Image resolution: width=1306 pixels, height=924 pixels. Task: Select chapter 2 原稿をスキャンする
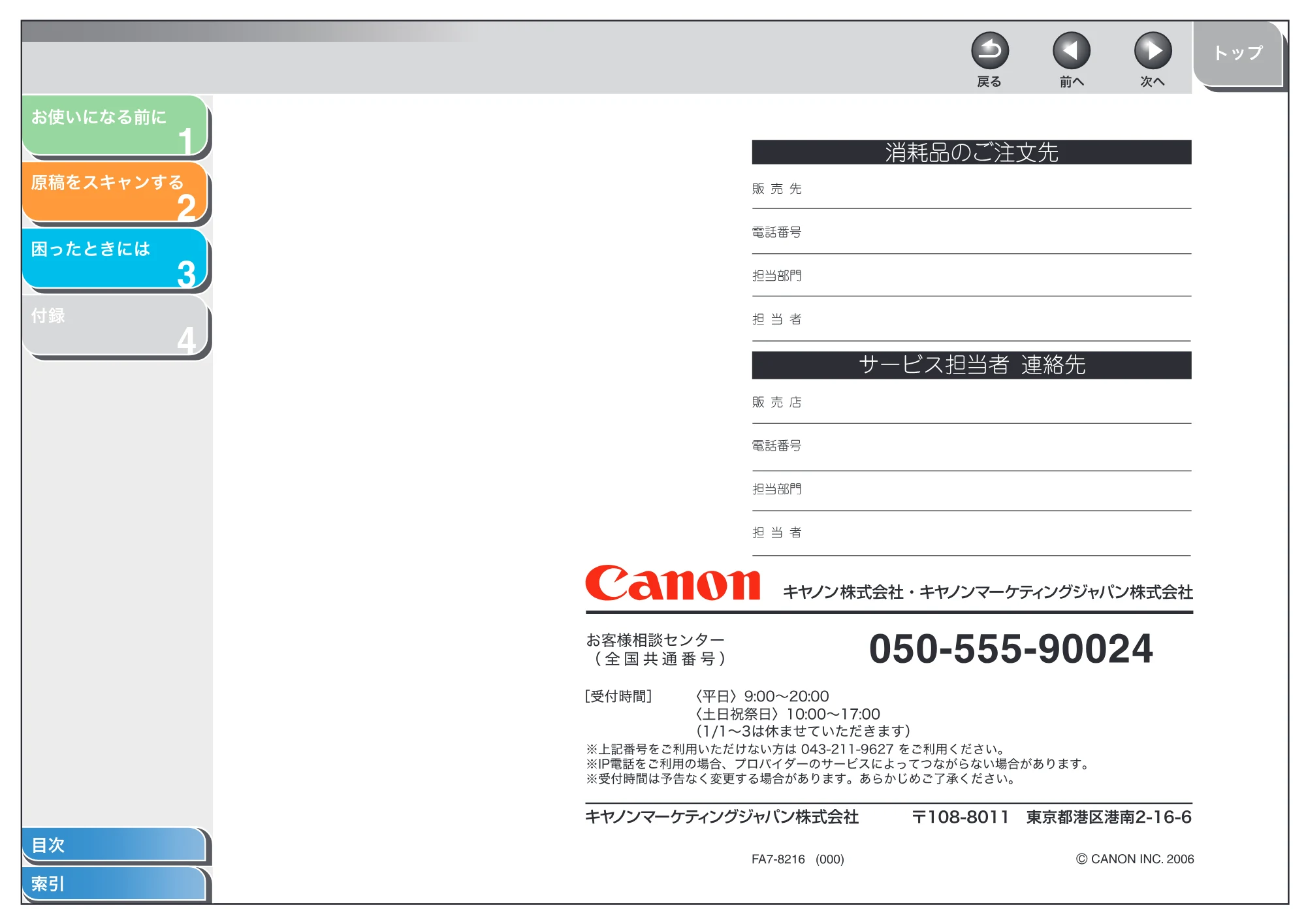coord(115,192)
